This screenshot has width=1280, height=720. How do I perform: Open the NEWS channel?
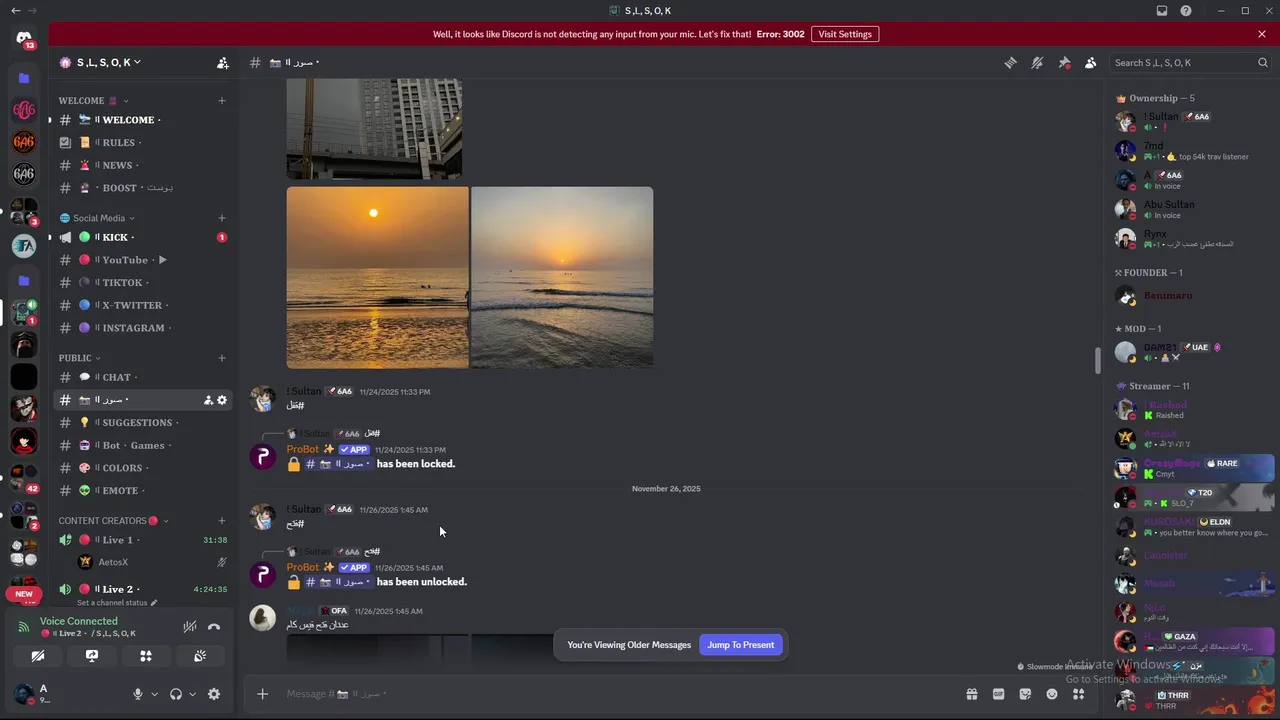pyautogui.click(x=144, y=165)
